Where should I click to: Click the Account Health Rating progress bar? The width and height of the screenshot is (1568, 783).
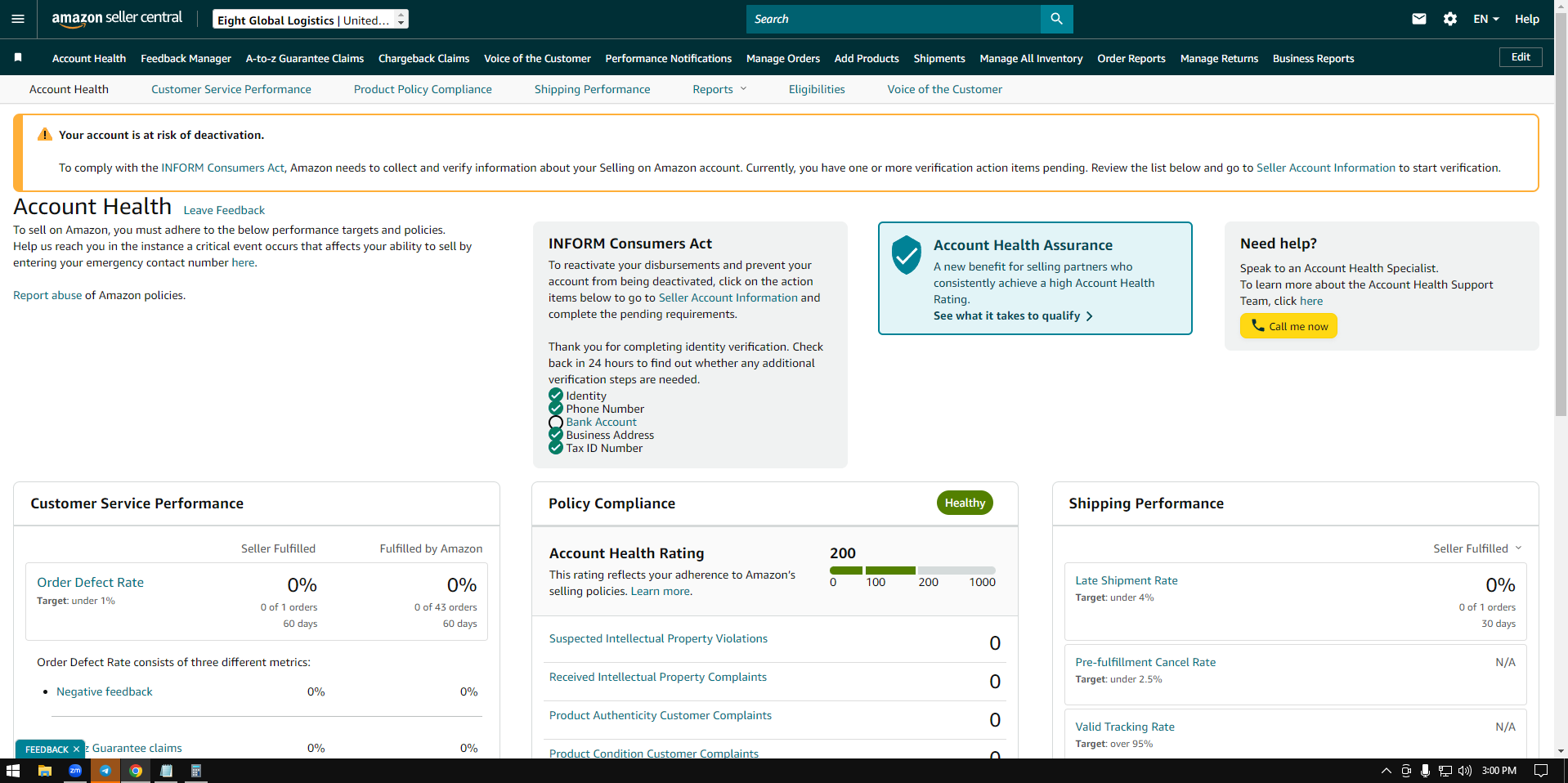tap(912, 570)
